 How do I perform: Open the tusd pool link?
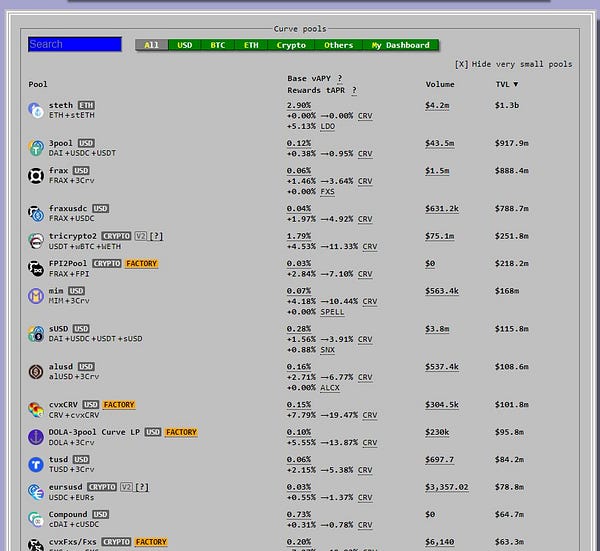(58, 460)
